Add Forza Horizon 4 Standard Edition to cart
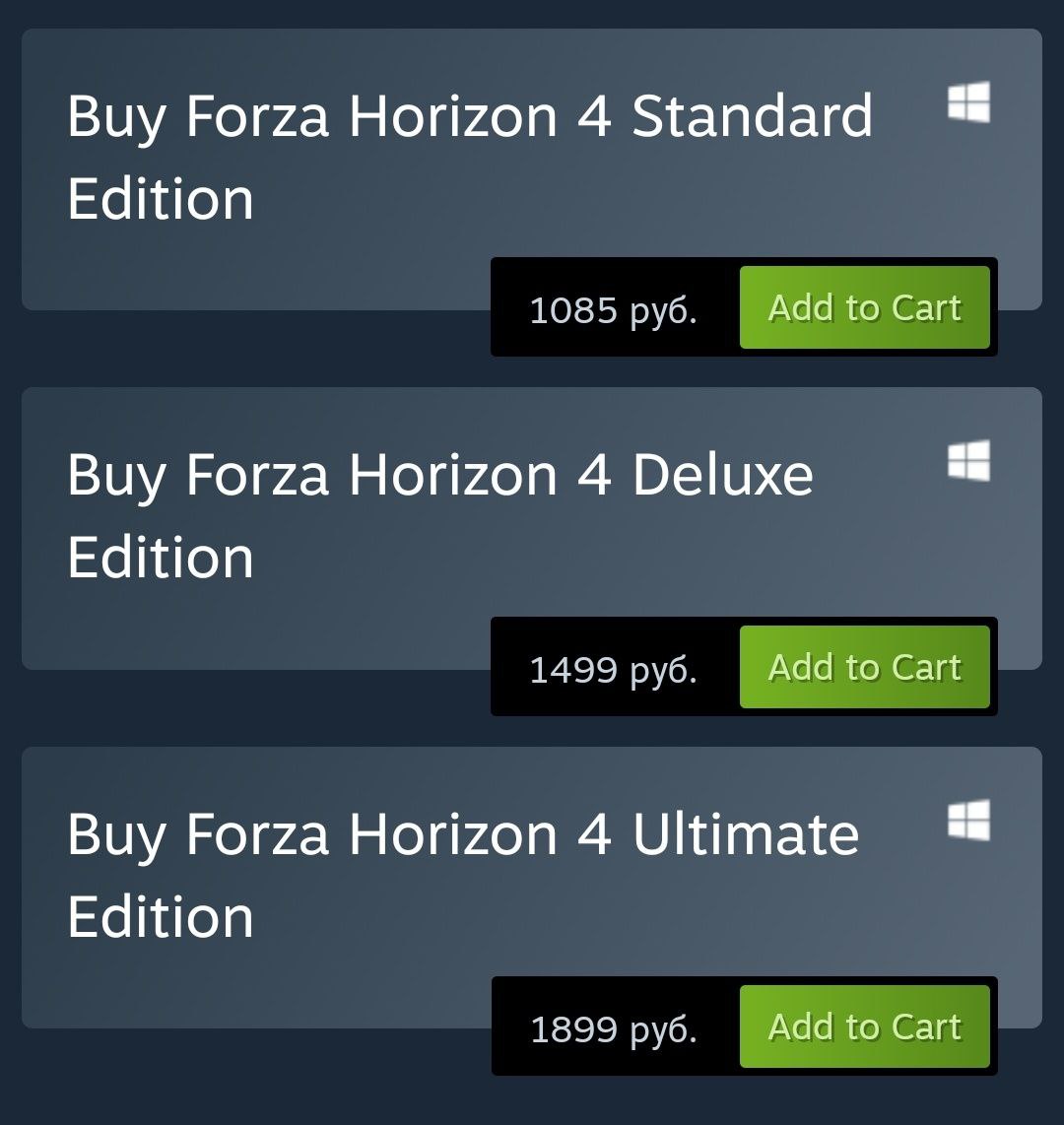Screen dimensions: 1064x1125 click(864, 307)
